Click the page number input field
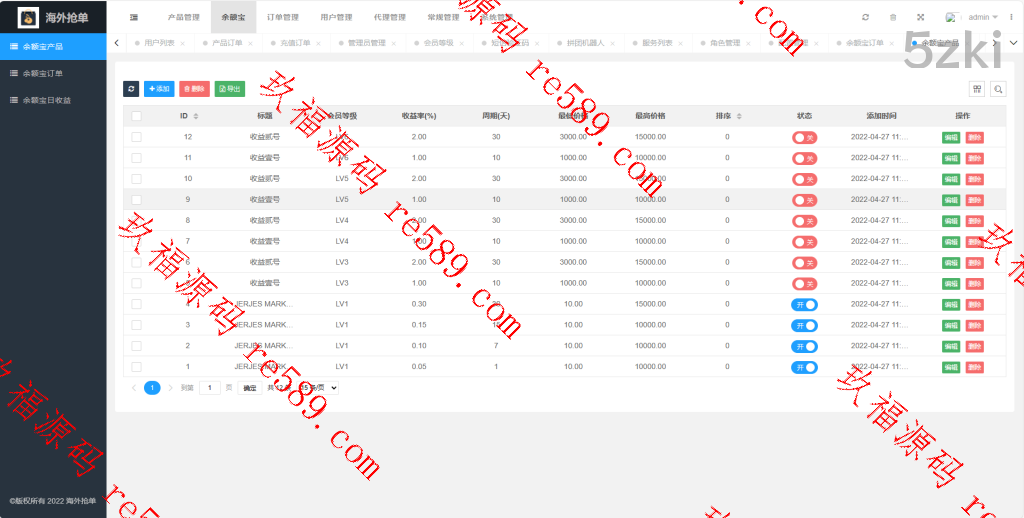 click(x=210, y=387)
